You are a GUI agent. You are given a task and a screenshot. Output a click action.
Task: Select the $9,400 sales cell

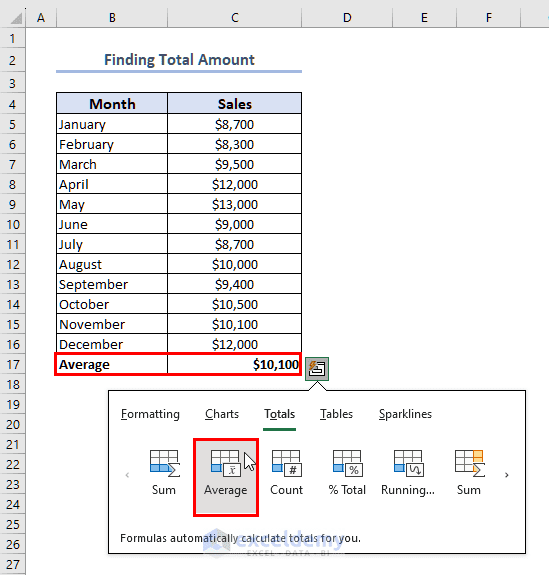(235, 284)
